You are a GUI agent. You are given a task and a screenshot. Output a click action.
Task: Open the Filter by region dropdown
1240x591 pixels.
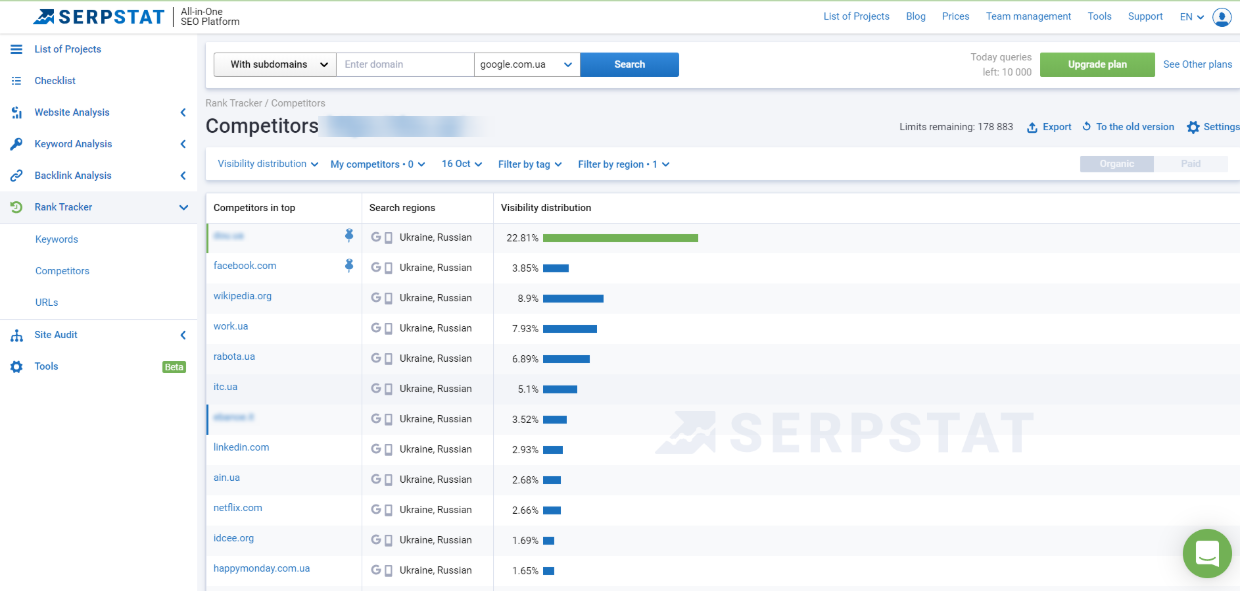pyautogui.click(x=624, y=164)
